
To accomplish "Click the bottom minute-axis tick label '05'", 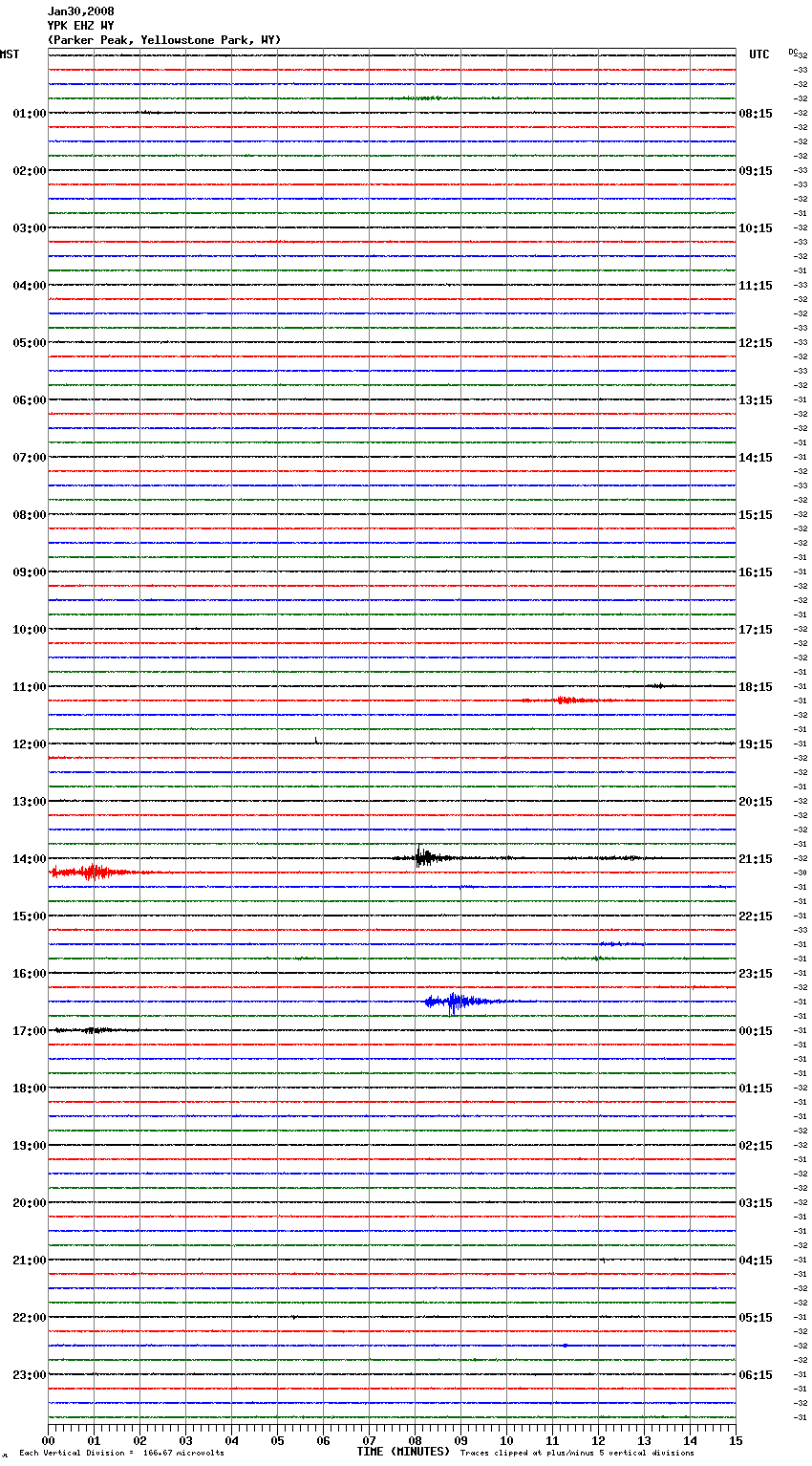I will (x=277, y=1440).
